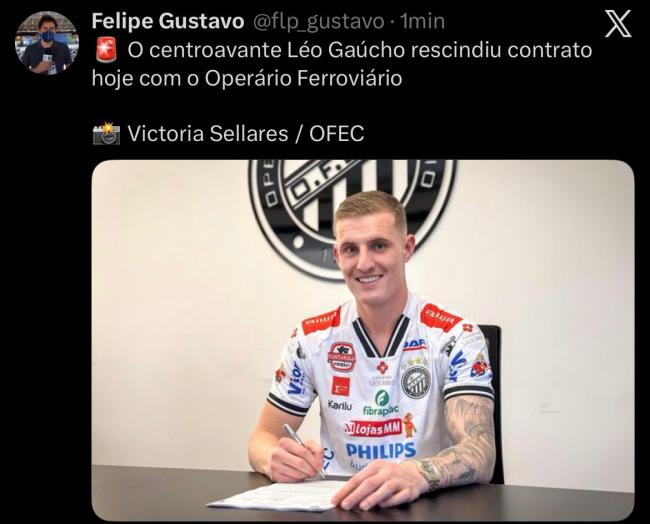This screenshot has height=524, width=650.
Task: Click the Lojas MM sponsor logo
Action: tap(373, 427)
